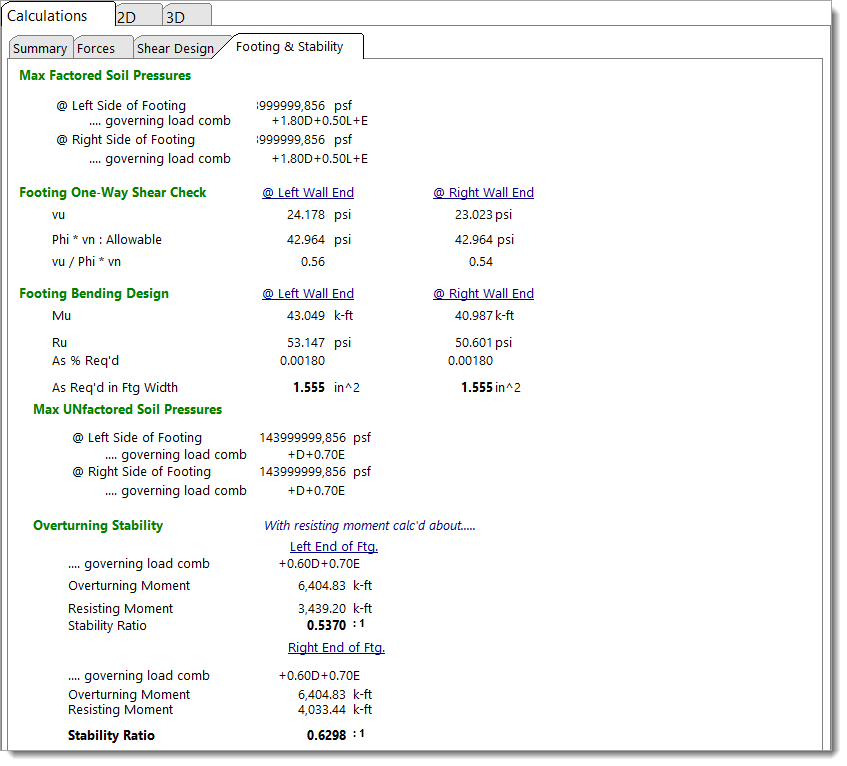Click the Footing Bending Design heading
847x766 pixels.
[x=94, y=294]
